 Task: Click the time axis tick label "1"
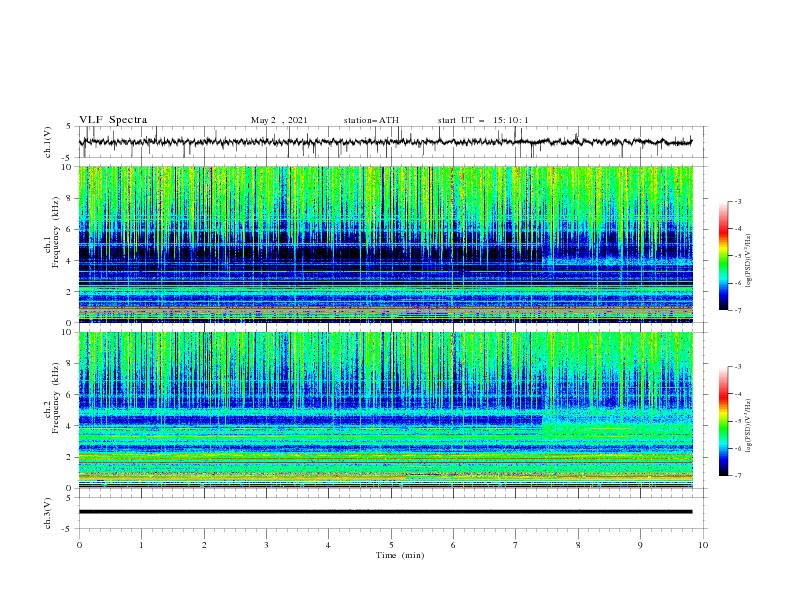(141, 545)
